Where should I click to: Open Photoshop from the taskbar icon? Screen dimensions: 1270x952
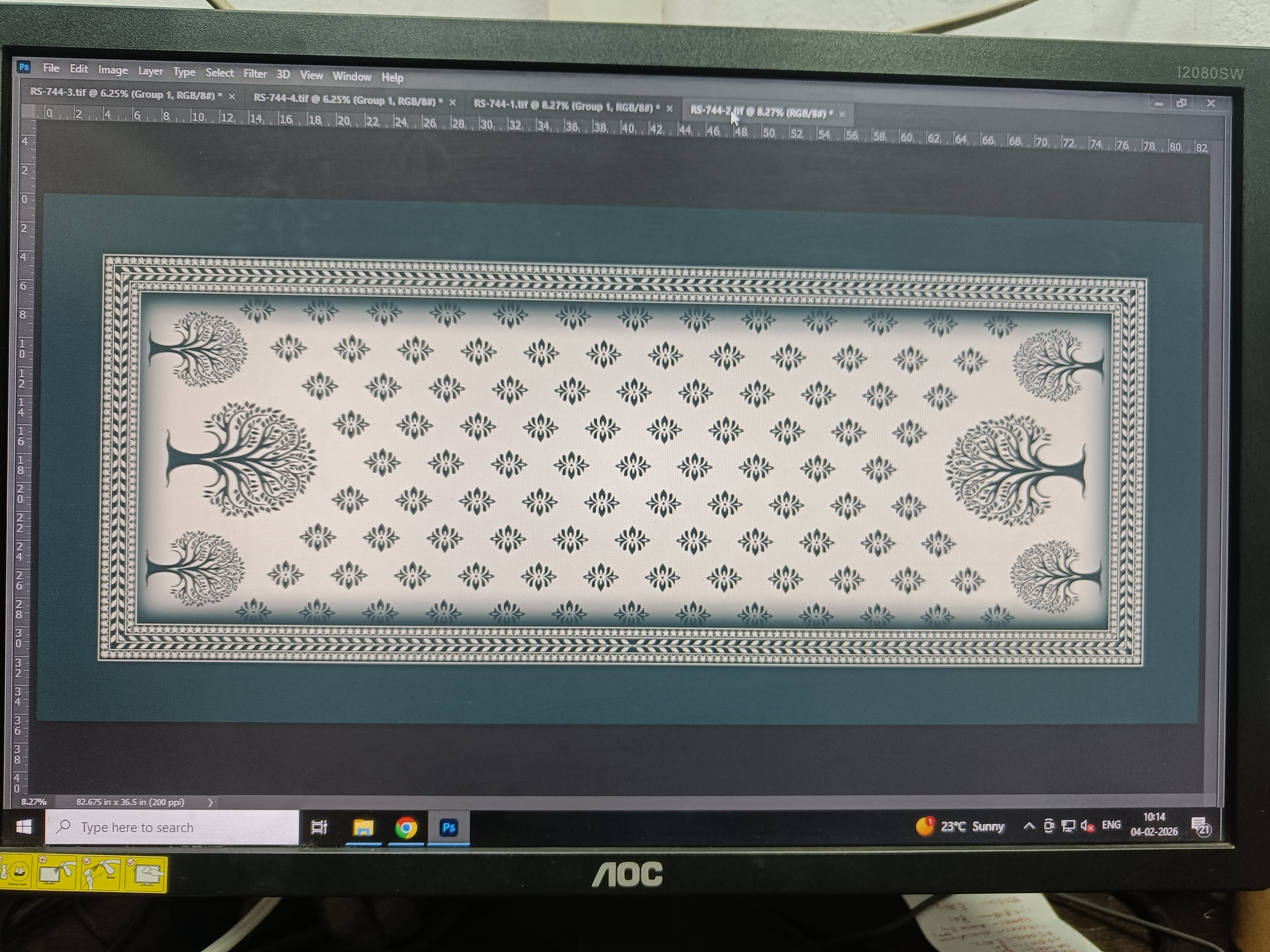(x=448, y=827)
